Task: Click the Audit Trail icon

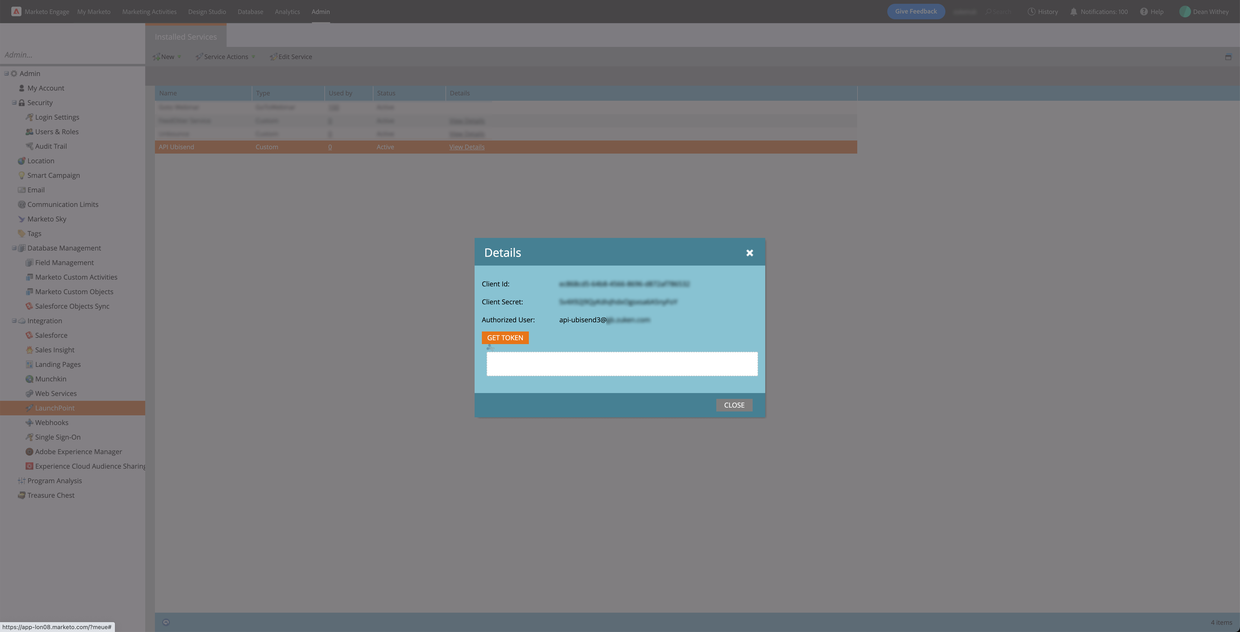Action: (x=29, y=146)
